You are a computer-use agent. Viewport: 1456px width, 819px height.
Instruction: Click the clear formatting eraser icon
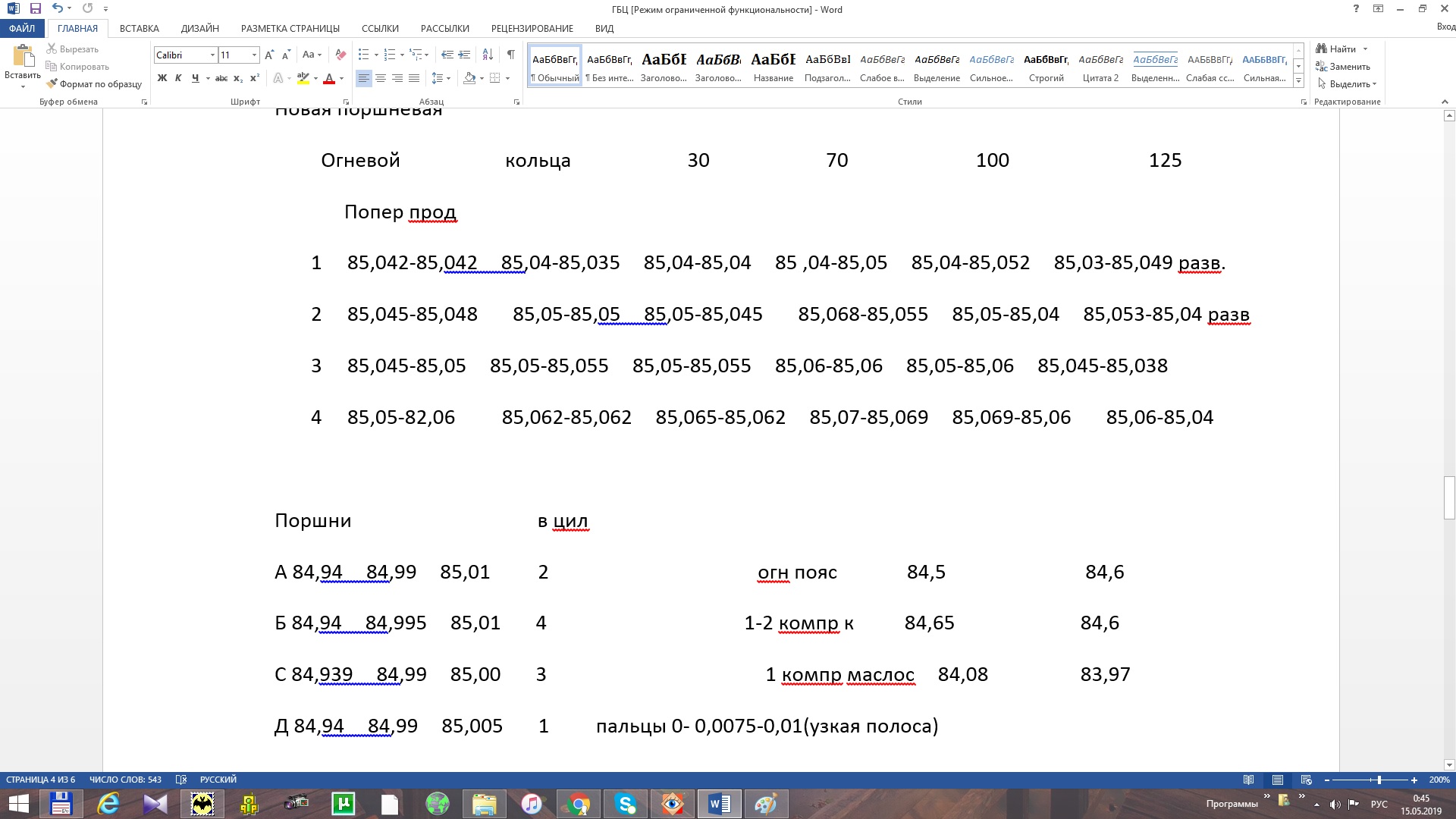(x=340, y=55)
